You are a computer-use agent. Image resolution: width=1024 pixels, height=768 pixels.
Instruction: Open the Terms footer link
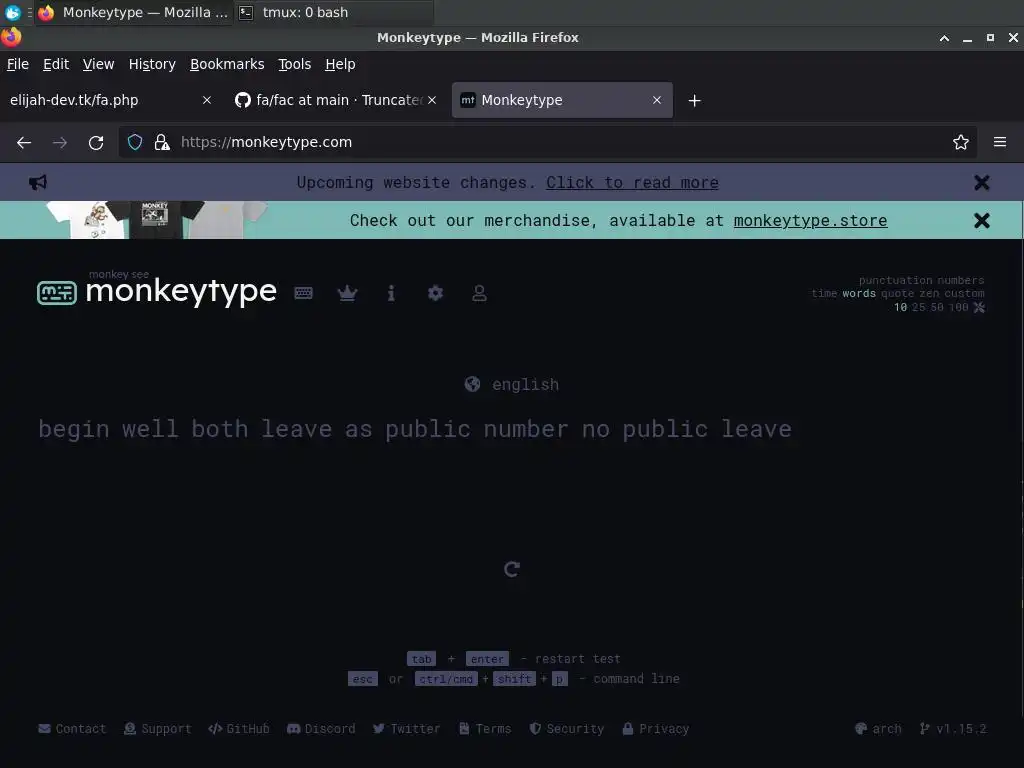click(x=485, y=728)
